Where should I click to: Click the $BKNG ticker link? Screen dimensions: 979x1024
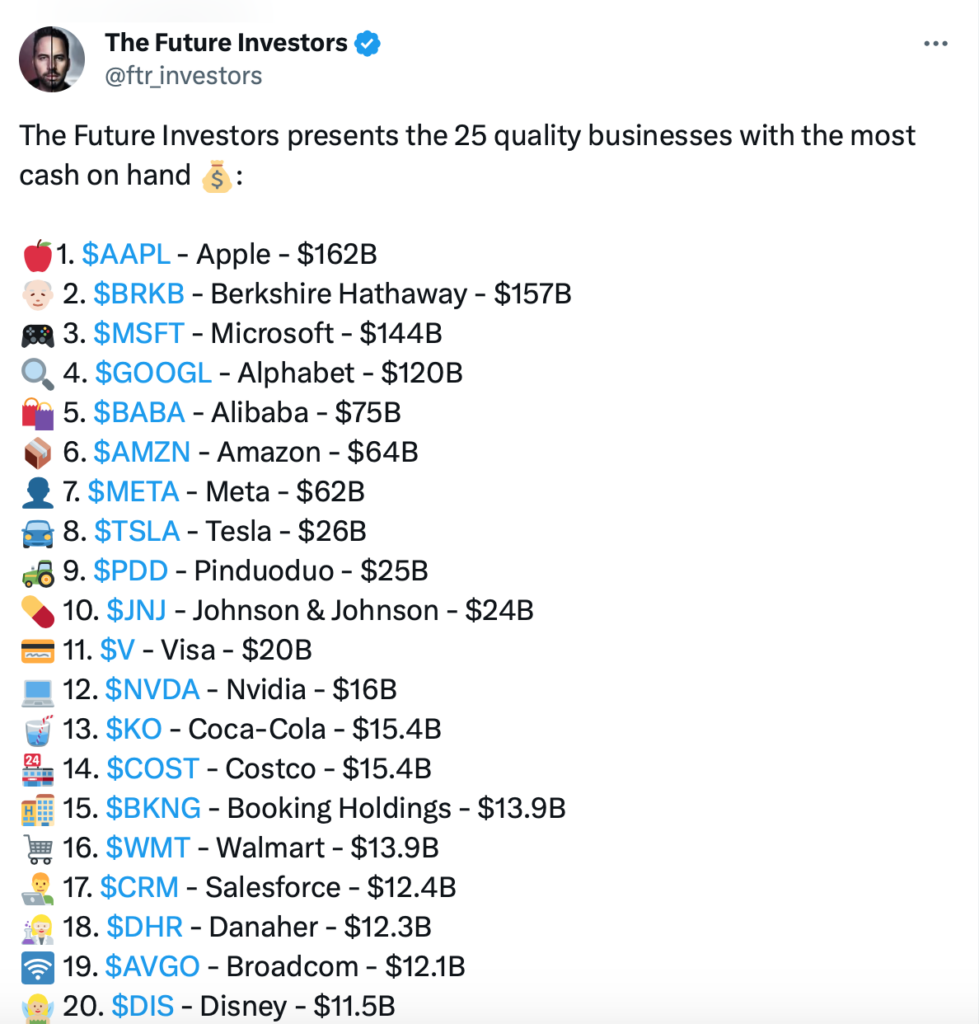pyautogui.click(x=153, y=808)
